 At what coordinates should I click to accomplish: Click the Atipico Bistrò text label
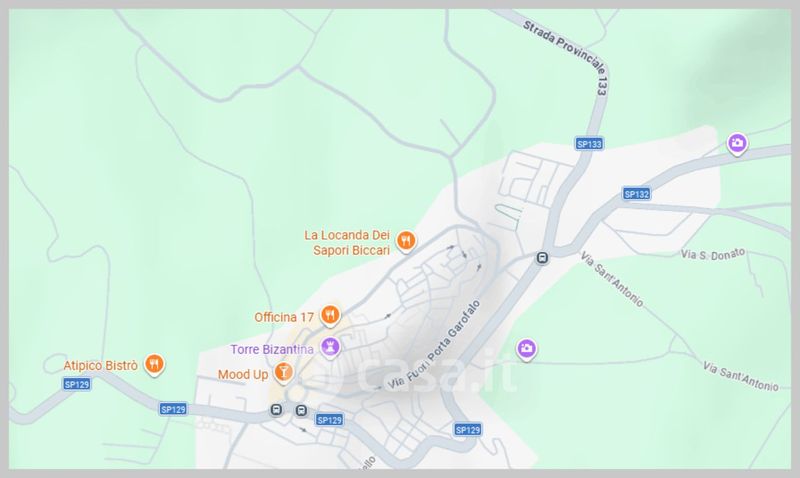pyautogui.click(x=101, y=366)
